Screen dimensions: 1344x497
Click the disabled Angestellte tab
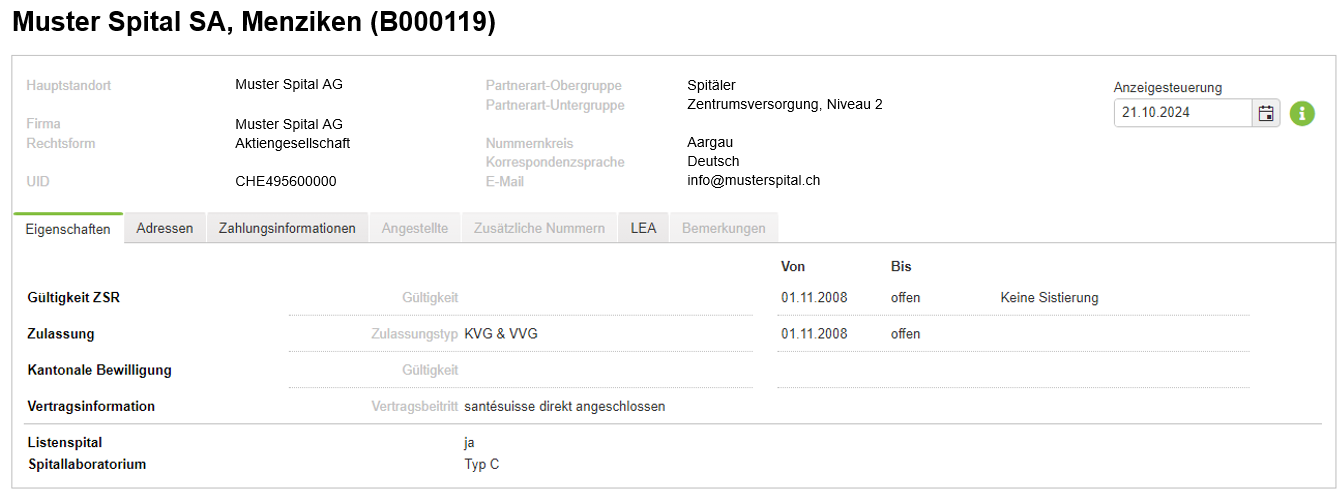pos(415,228)
